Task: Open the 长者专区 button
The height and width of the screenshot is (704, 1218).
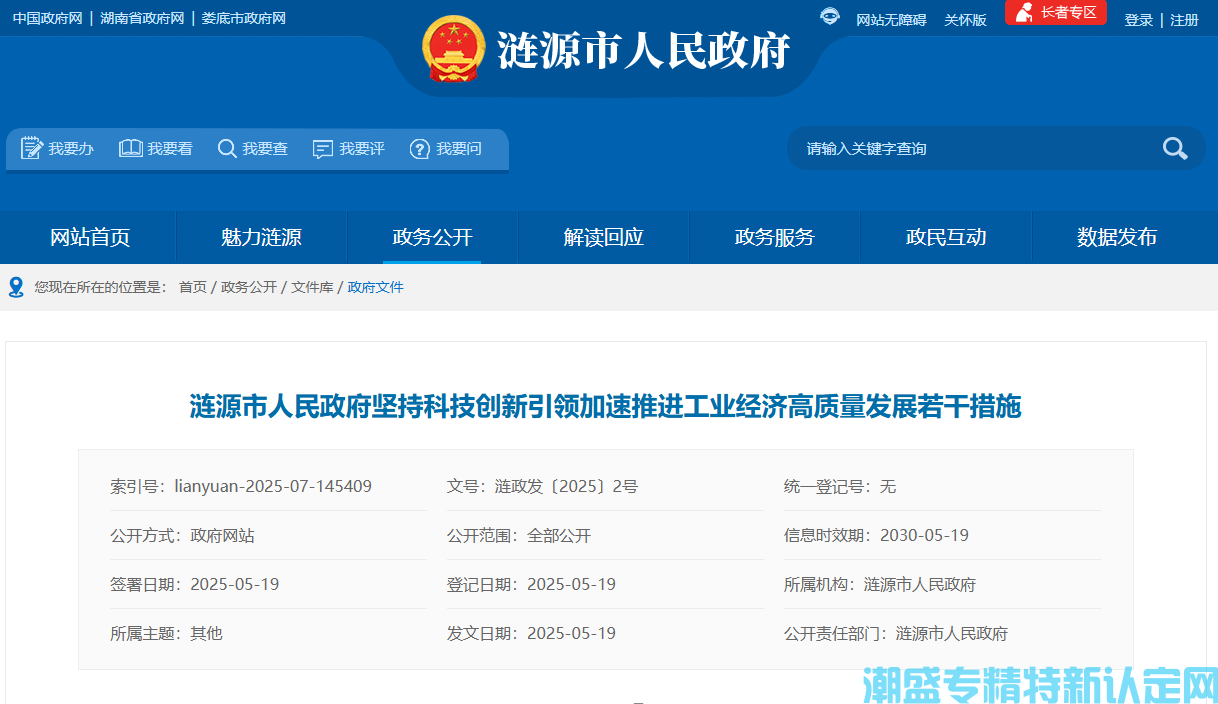Action: click(x=1056, y=13)
